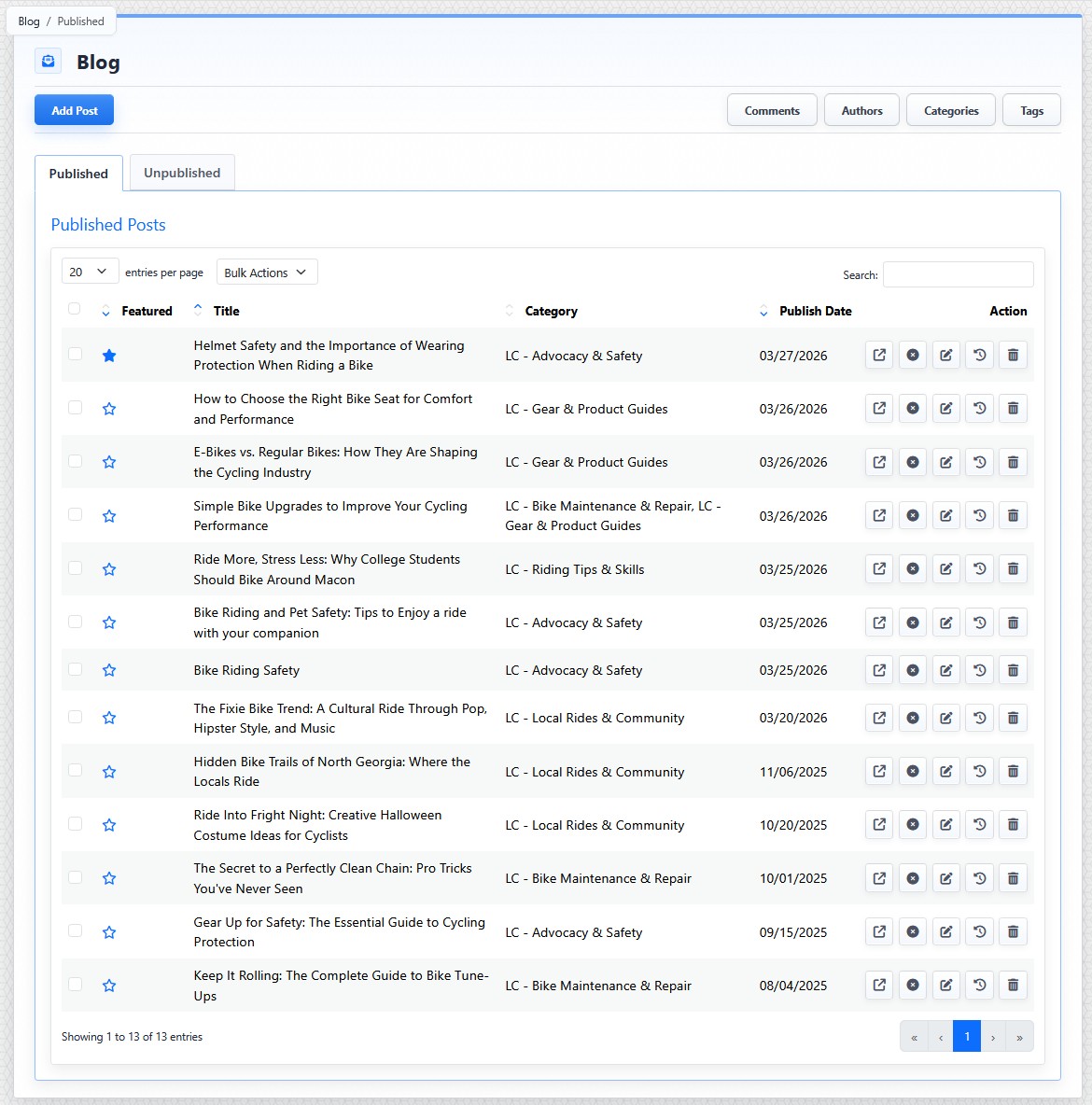Open the Fixie Bike Trend post externally
Screen dimensions: 1092x1105
[x=879, y=718]
